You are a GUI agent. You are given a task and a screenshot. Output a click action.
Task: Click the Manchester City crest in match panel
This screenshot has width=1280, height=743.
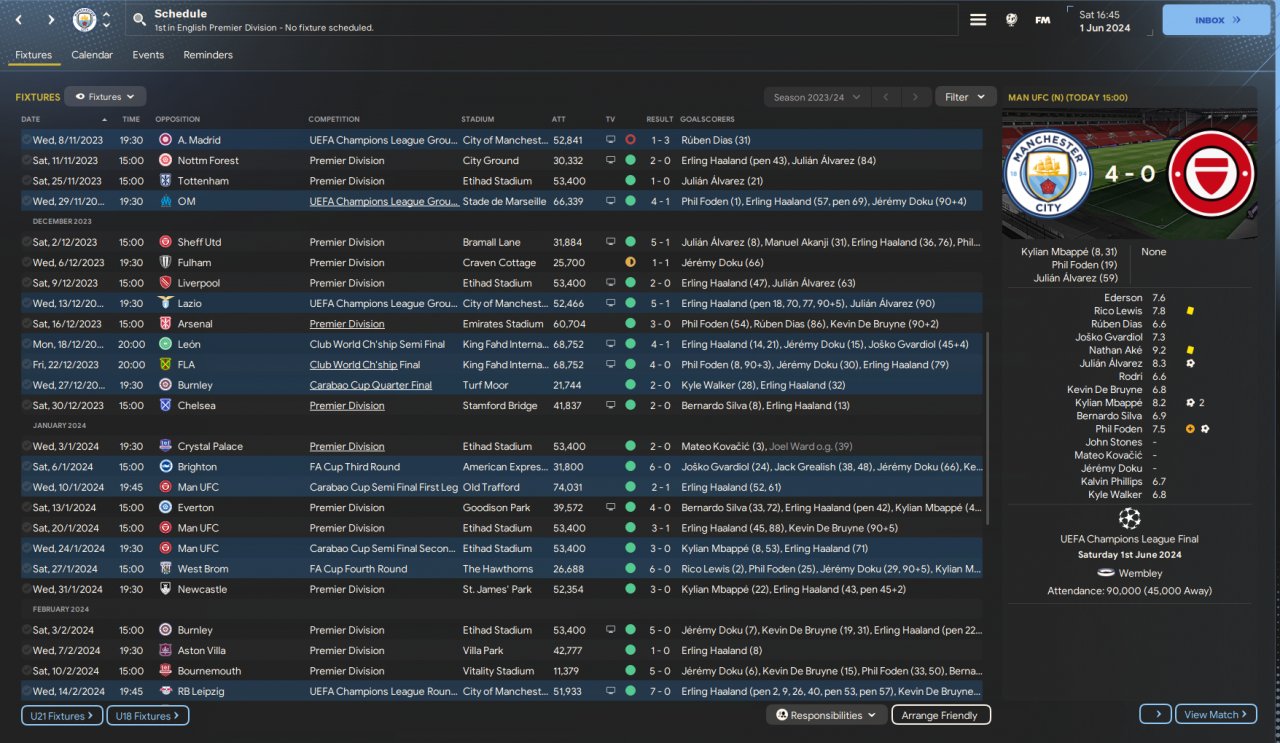pyautogui.click(x=1047, y=173)
